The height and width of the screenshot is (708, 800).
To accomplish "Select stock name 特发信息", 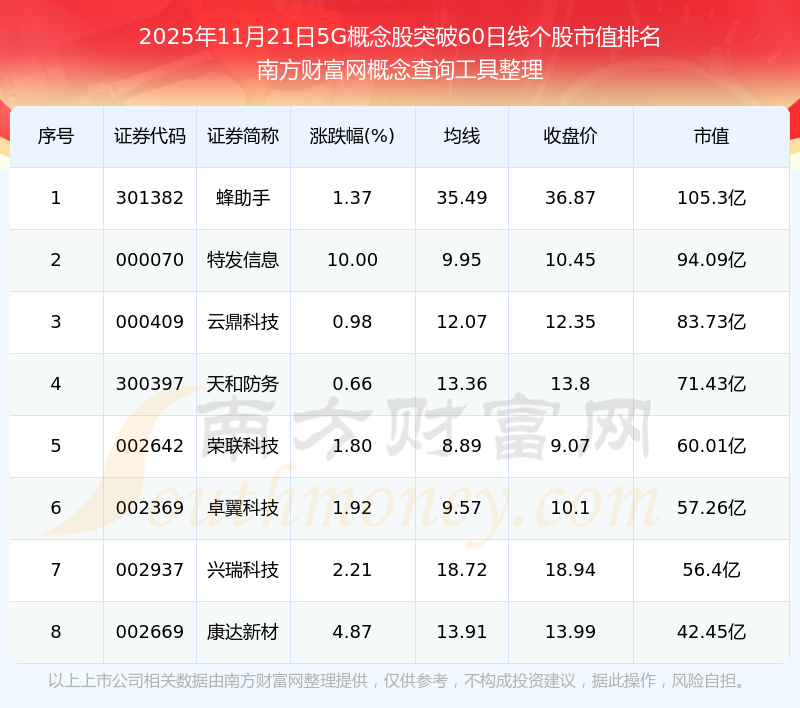I will pyautogui.click(x=243, y=260).
